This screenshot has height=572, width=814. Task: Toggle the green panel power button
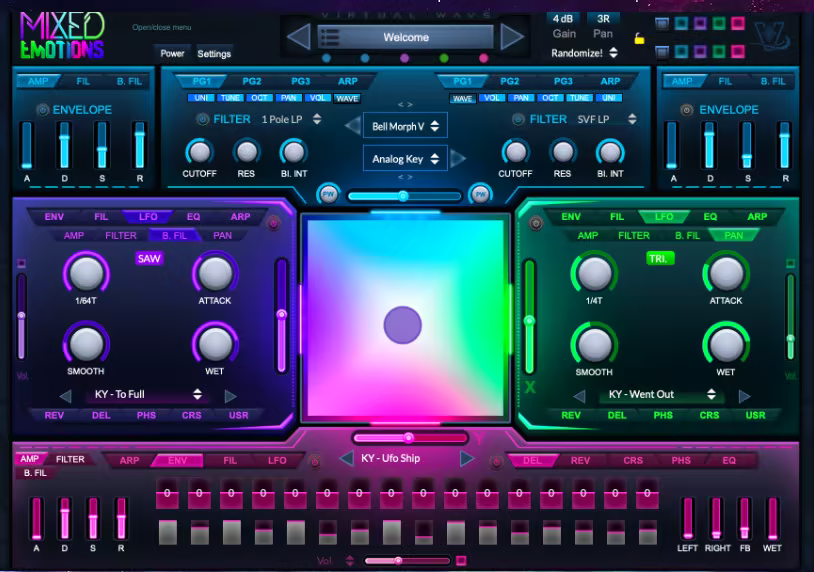point(536,224)
